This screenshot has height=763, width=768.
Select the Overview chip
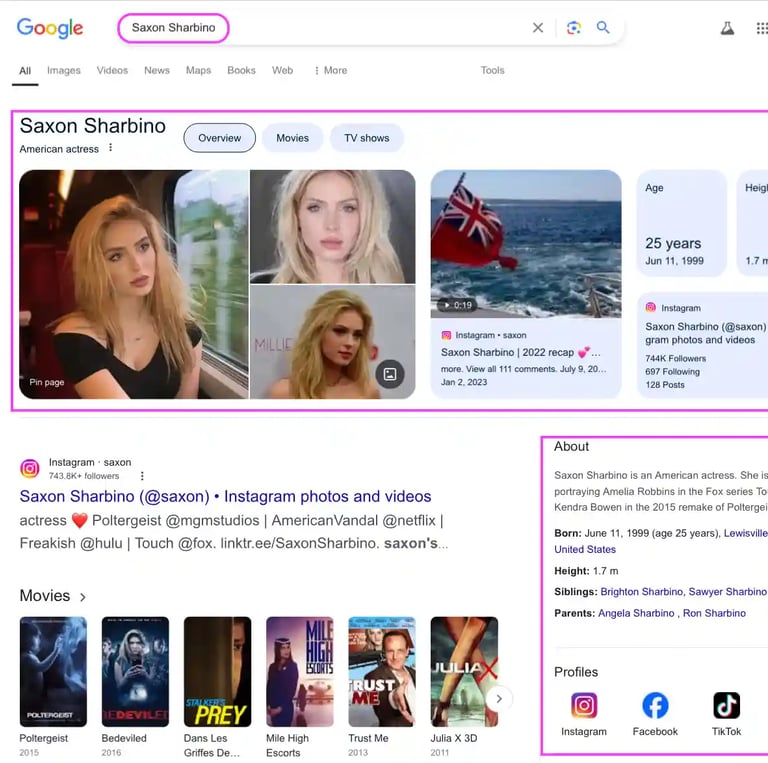219,138
